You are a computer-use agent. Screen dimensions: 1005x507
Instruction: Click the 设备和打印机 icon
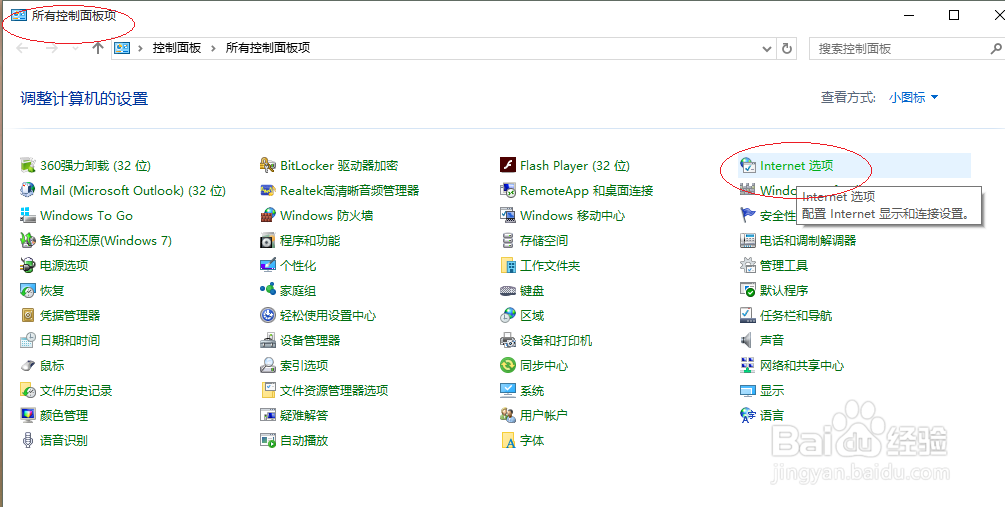(508, 340)
